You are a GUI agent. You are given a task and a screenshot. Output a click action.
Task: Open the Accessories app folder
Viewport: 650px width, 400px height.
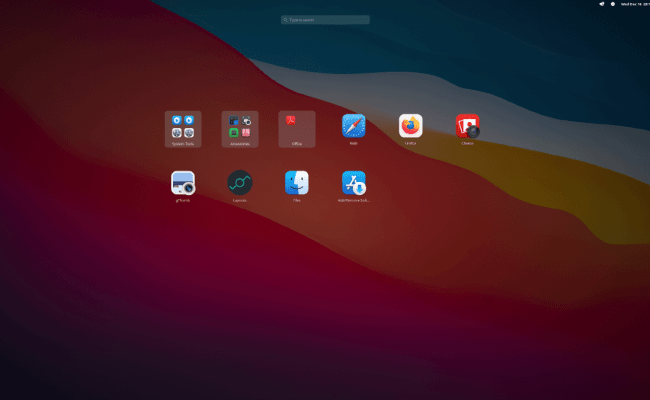pyautogui.click(x=240, y=129)
